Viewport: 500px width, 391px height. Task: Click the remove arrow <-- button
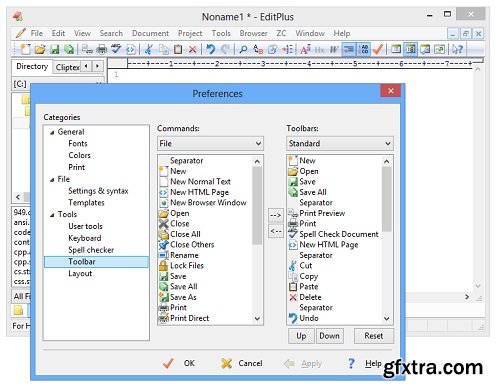pos(276,231)
